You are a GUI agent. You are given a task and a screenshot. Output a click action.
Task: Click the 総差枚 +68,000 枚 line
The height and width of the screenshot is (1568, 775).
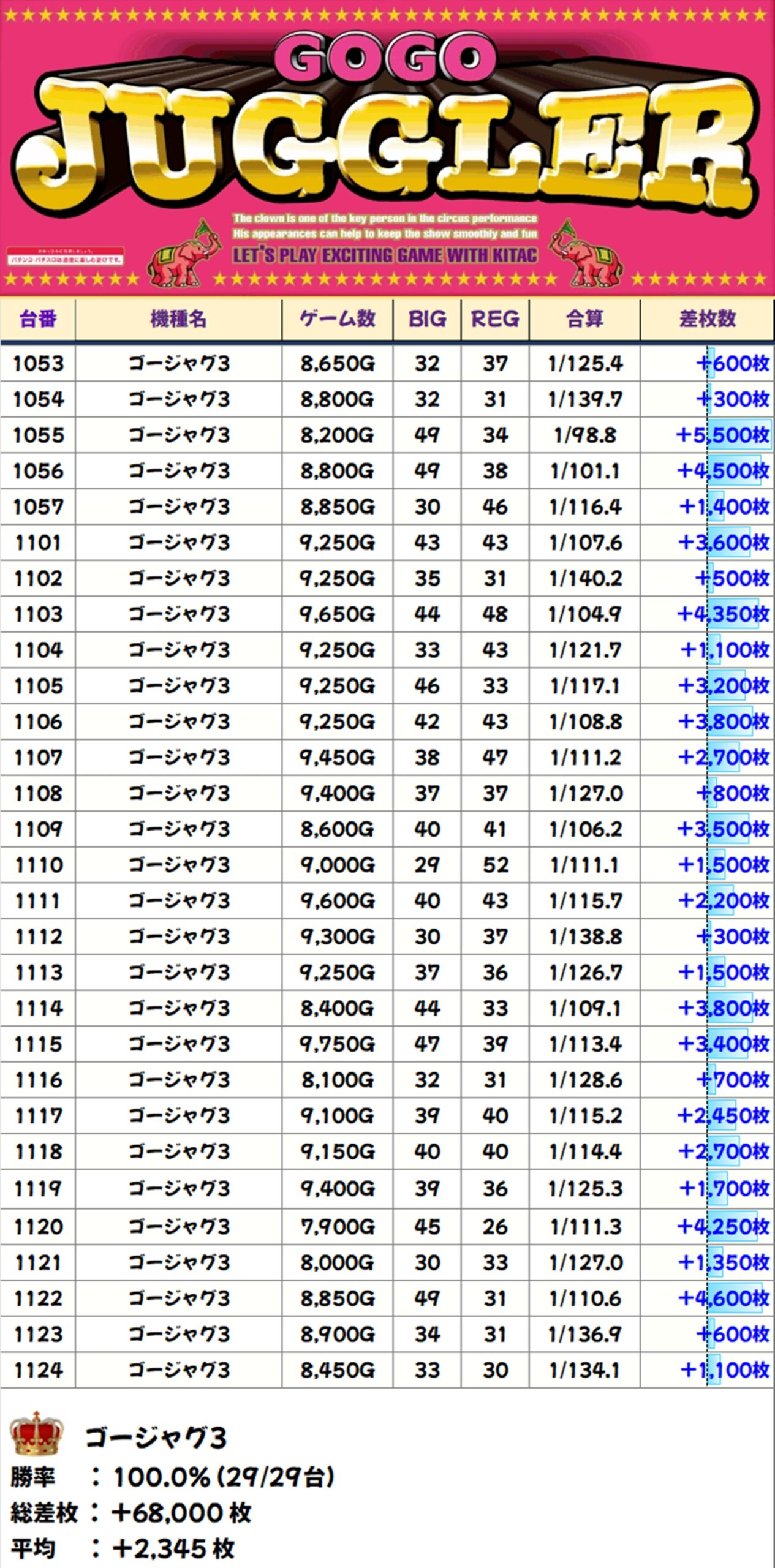coord(130,1513)
